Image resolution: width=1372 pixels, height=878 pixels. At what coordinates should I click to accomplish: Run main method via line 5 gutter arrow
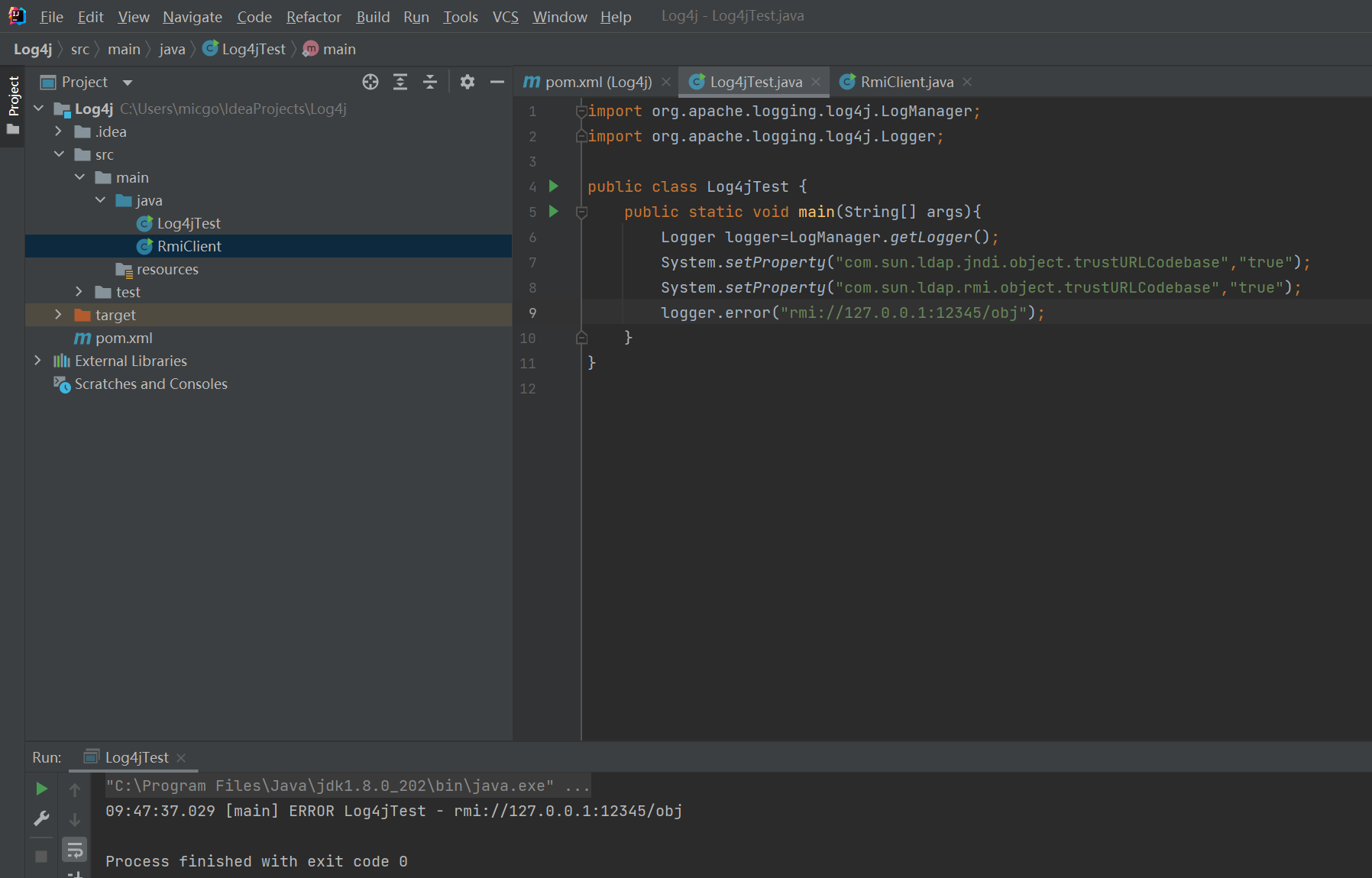point(554,211)
